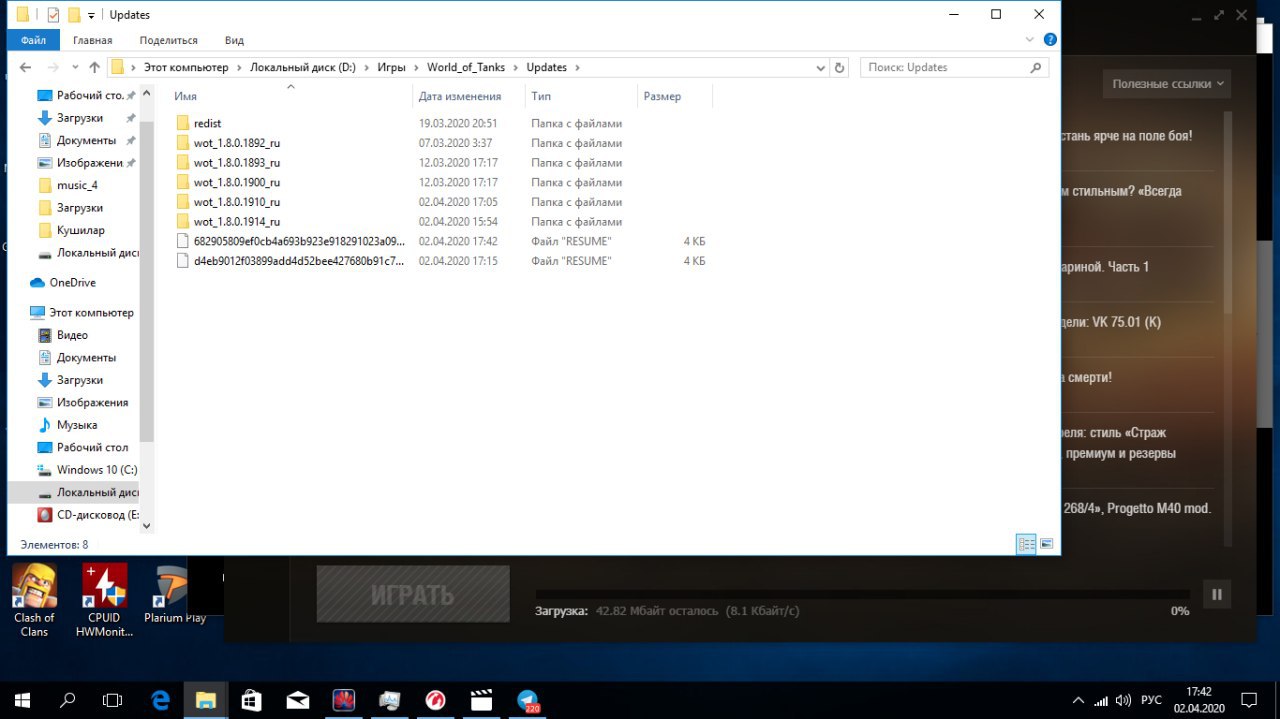Switch to the Вид ribbon tab
This screenshot has width=1280, height=719.
[x=234, y=40]
